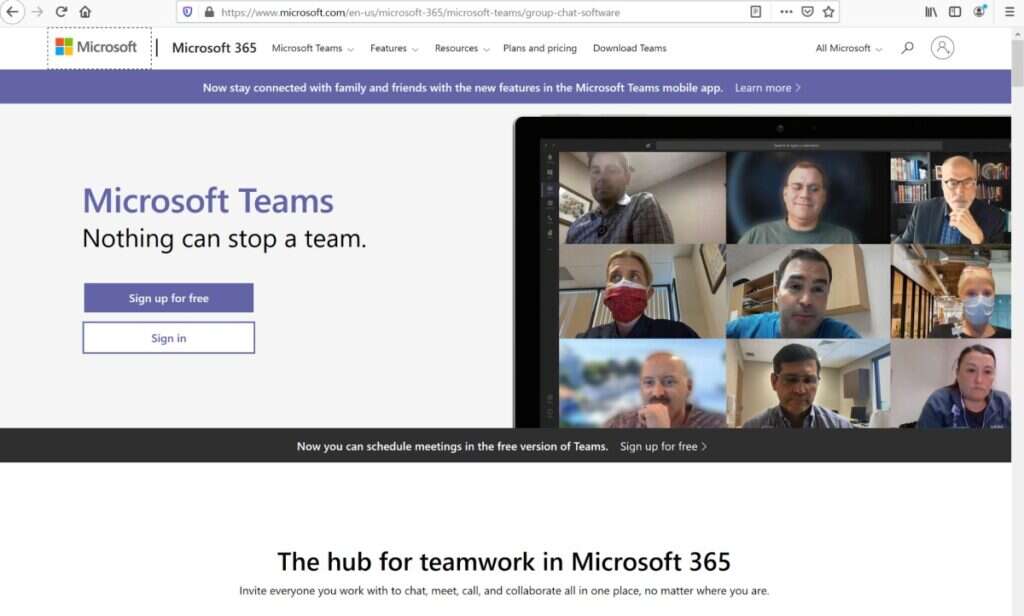The width and height of the screenshot is (1024, 616).
Task: Open the page search magnifier icon
Action: click(906, 47)
